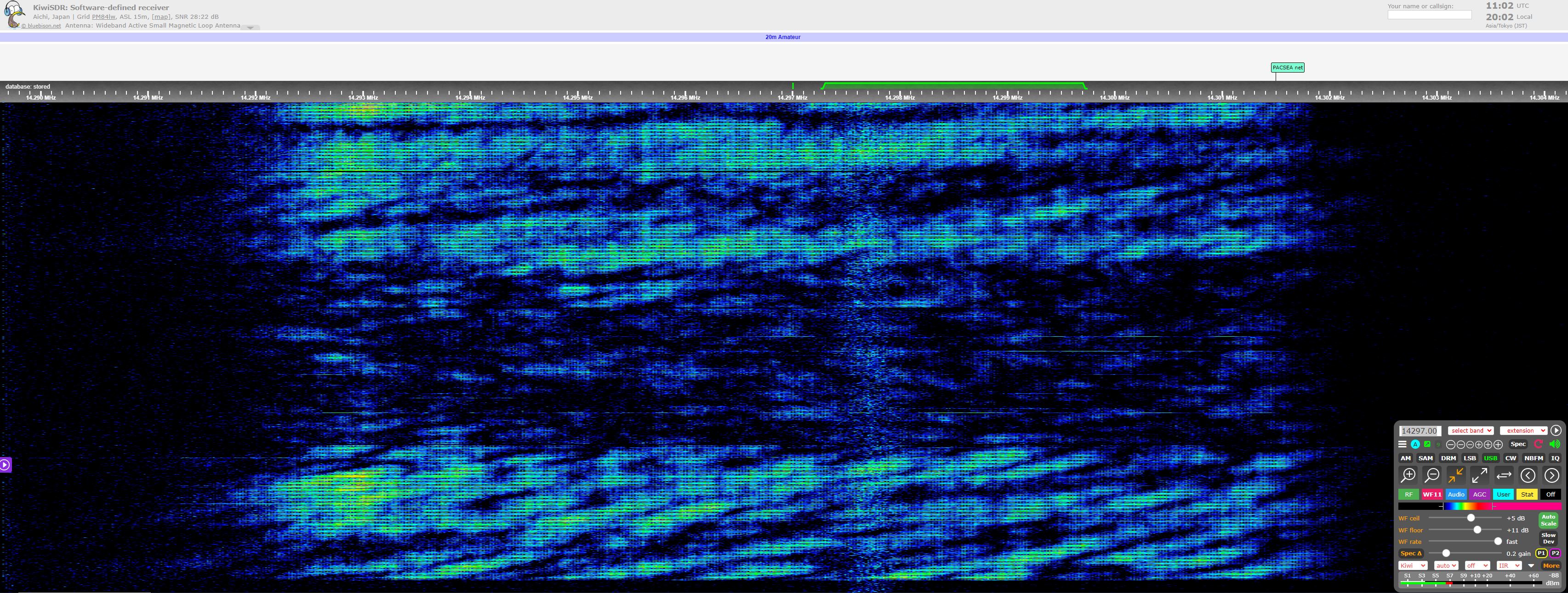Click the zoom out magnifier icon
Image resolution: width=1568 pixels, height=593 pixels.
[x=1431, y=475]
